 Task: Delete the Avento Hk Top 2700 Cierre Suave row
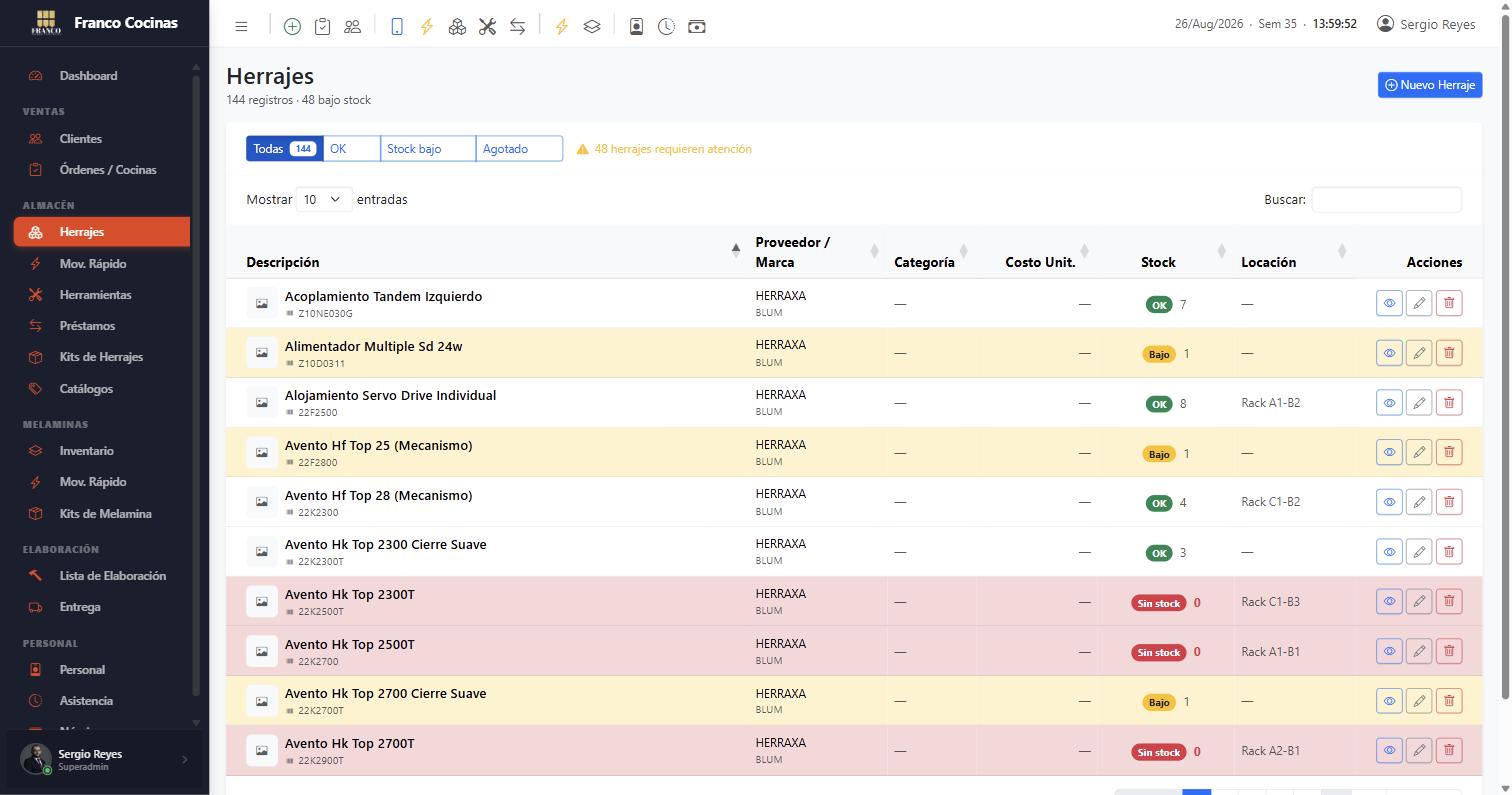coord(1449,701)
